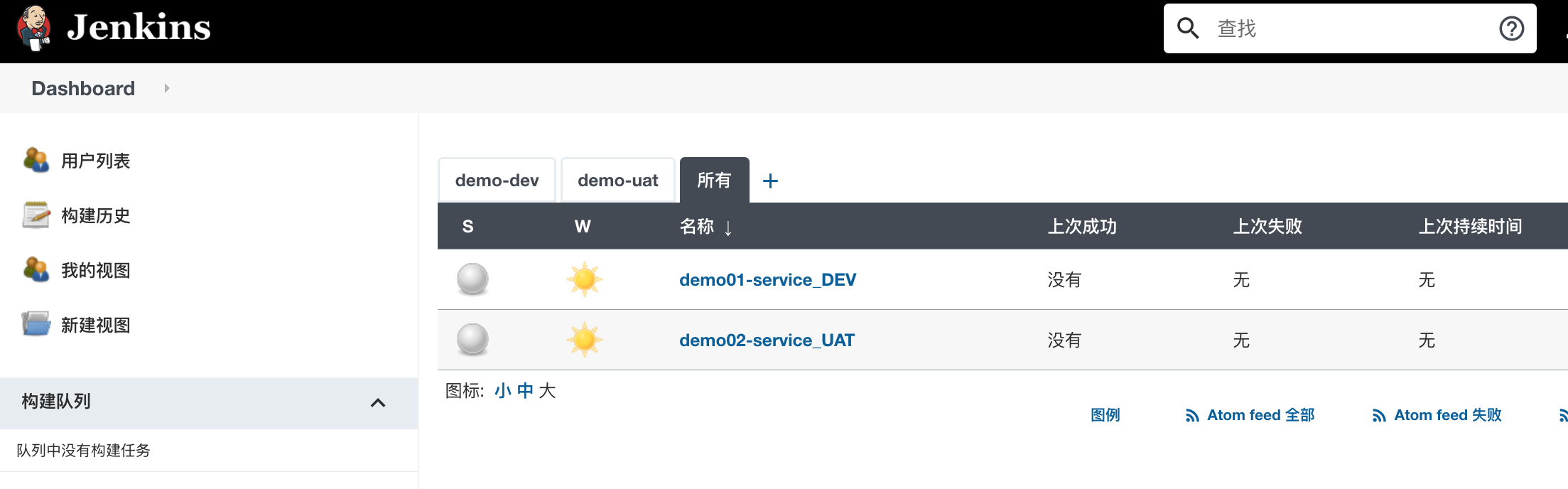Click demo02-service_UAT sunny weather icon
This screenshot has height=489, width=1568.
584,340
